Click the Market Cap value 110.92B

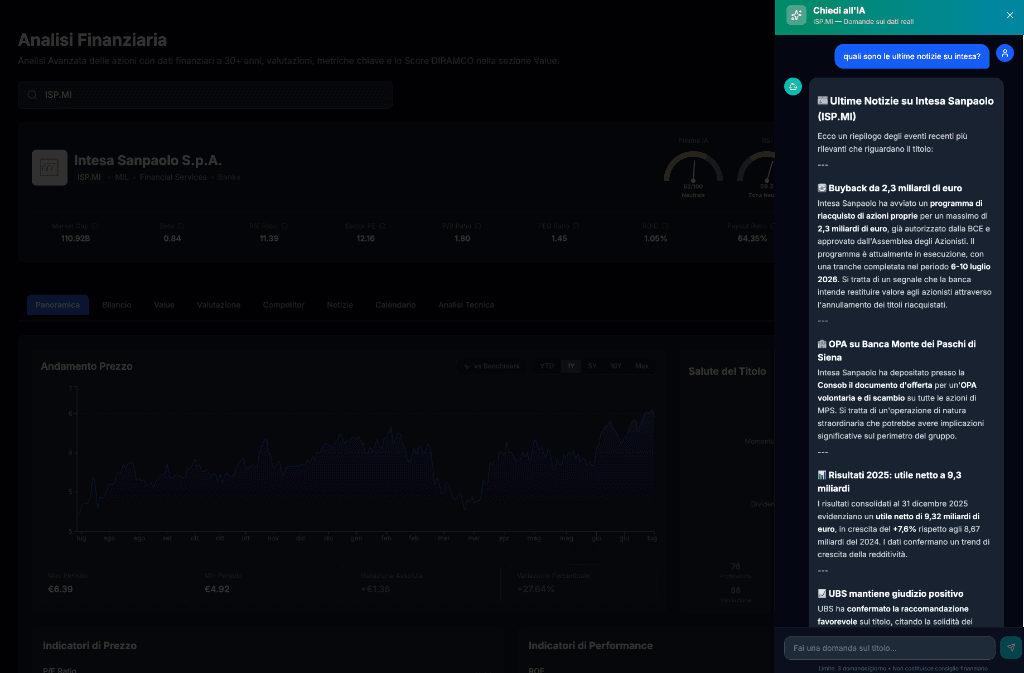pos(76,238)
